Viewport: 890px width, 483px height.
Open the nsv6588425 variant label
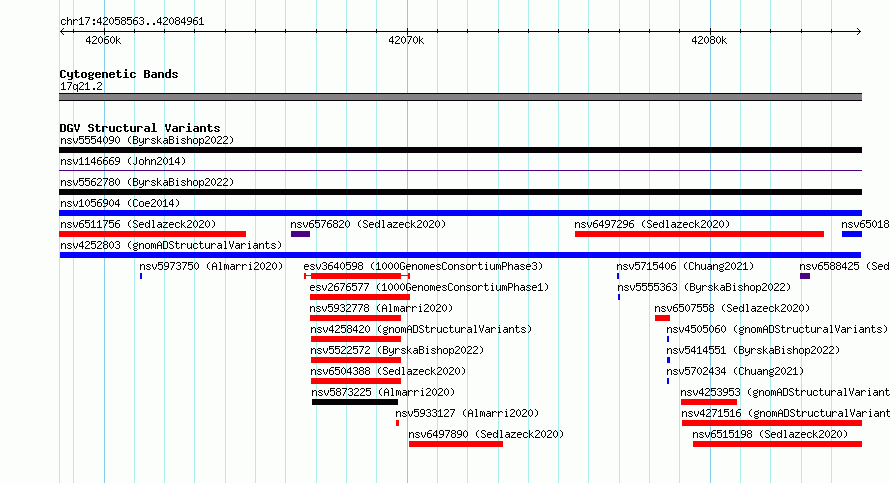845,266
